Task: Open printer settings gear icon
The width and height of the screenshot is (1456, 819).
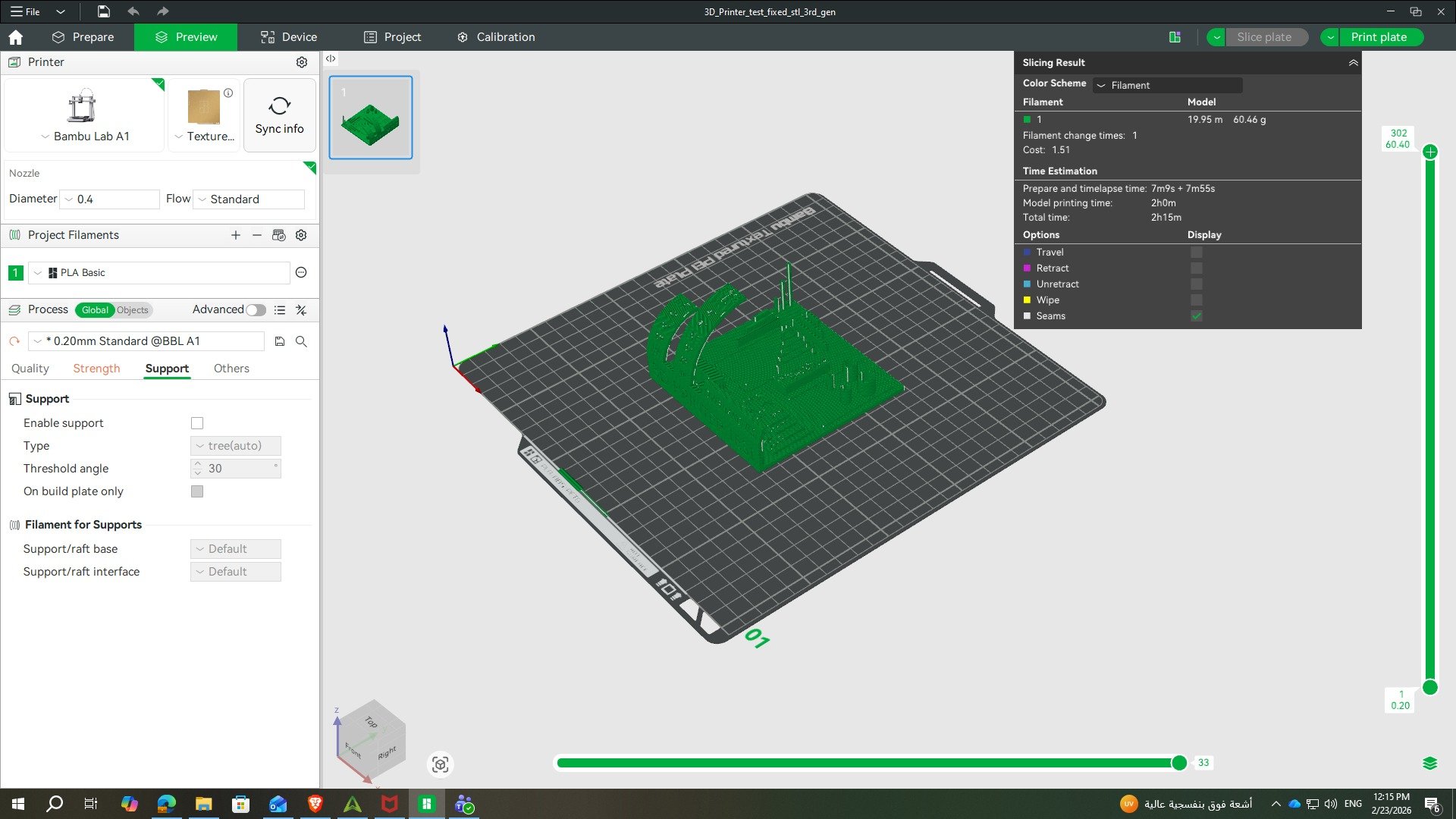Action: (x=302, y=62)
